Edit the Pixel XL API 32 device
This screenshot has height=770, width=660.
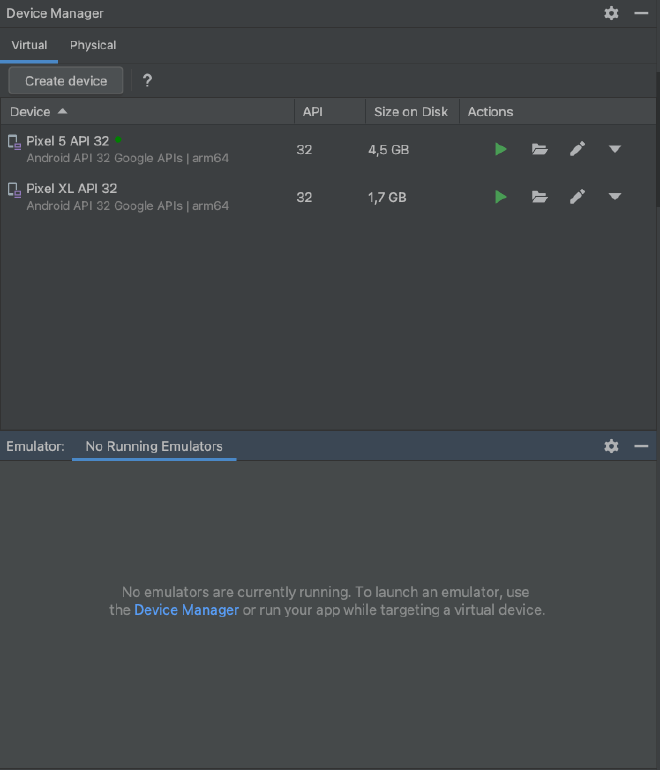tap(577, 197)
